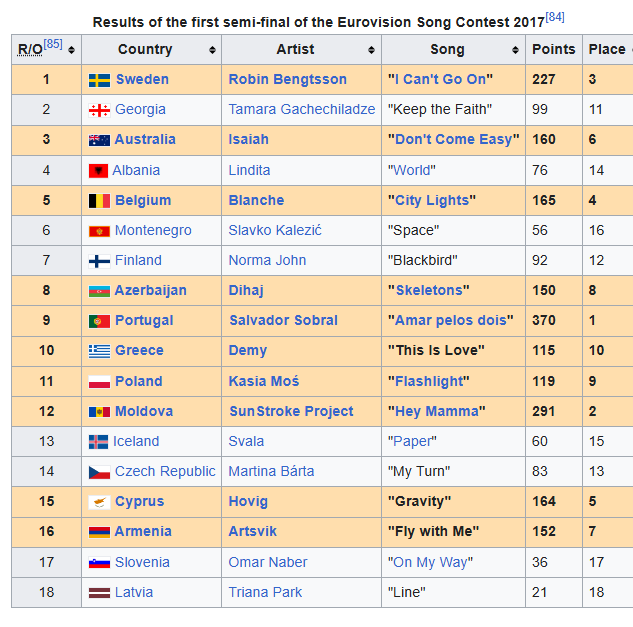Viewport: 633px width, 627px height.
Task: Sort table by Artist column
Action: (x=372, y=50)
